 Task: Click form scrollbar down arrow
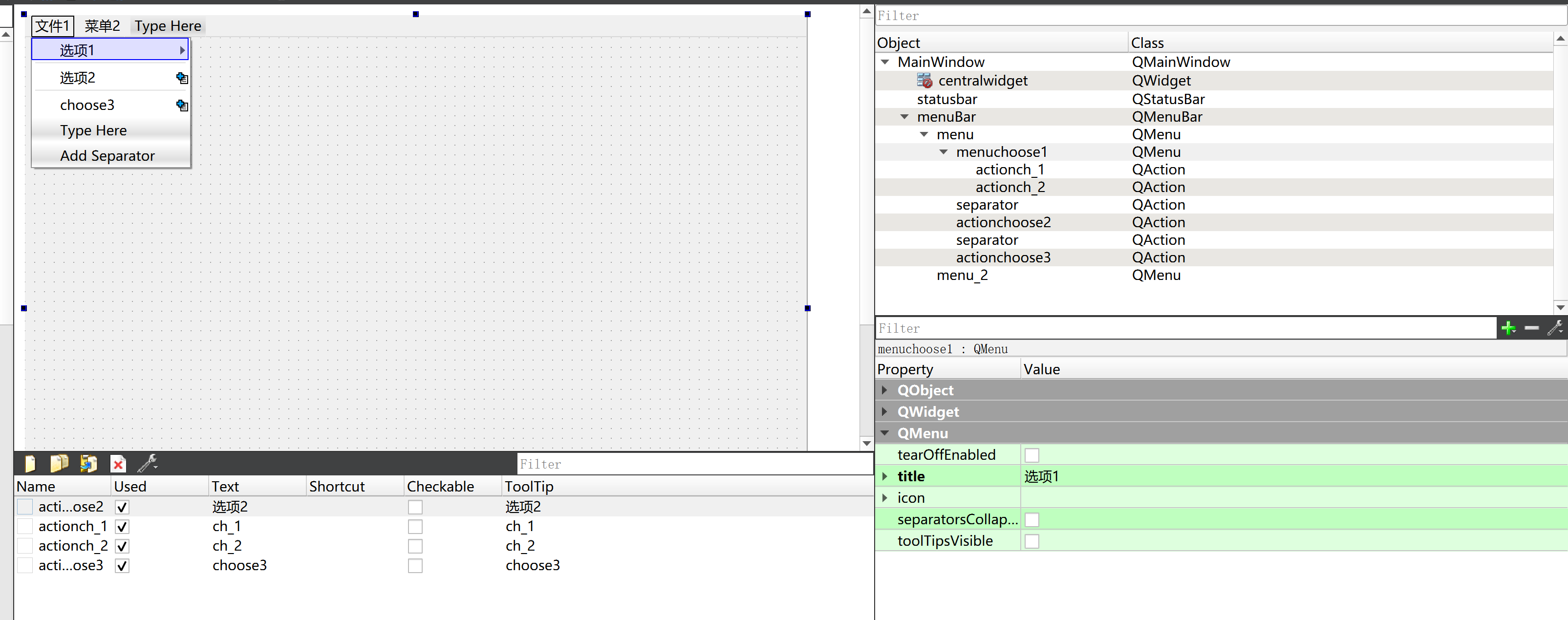867,444
